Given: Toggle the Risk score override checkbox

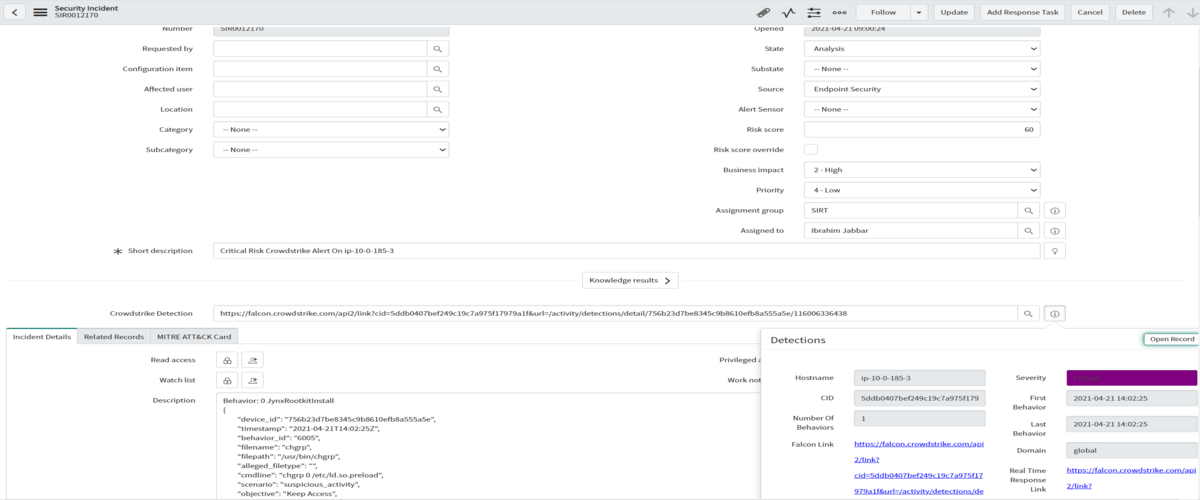Looking at the screenshot, I should pos(811,150).
